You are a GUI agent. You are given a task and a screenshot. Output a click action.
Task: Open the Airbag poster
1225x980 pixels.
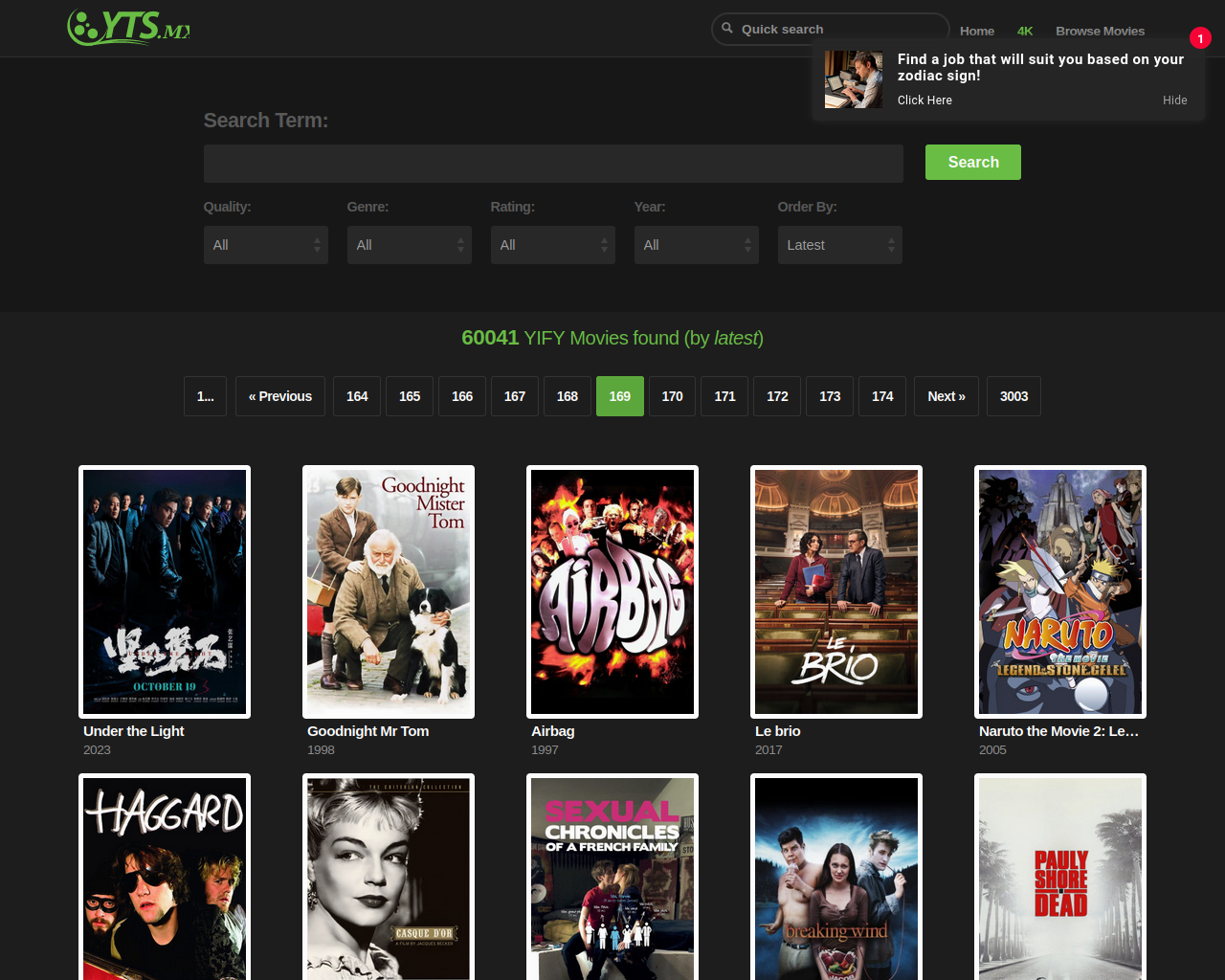pyautogui.click(x=612, y=591)
